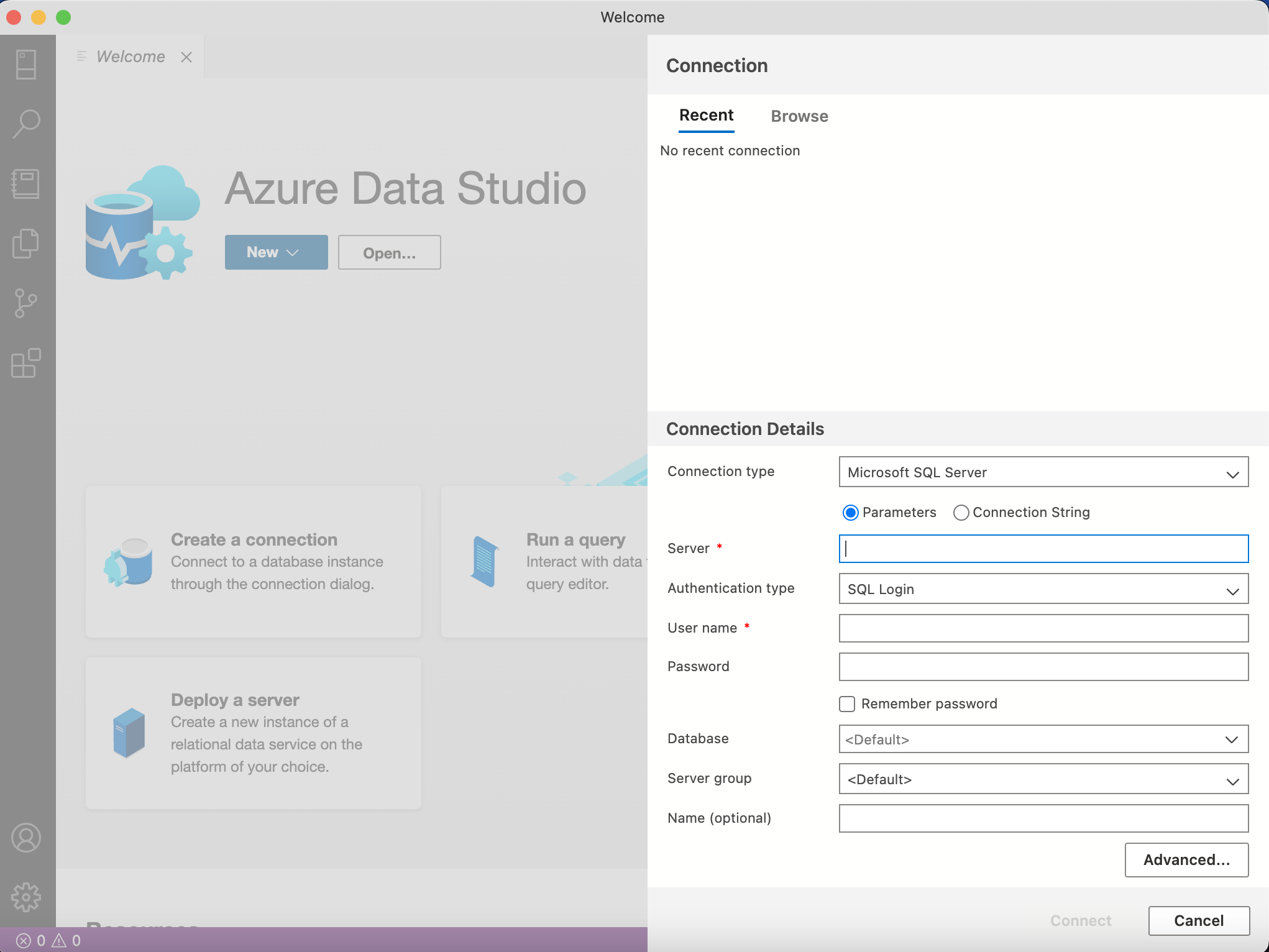1269x952 pixels.
Task: Click the Run a query script icon
Action: coord(485,561)
